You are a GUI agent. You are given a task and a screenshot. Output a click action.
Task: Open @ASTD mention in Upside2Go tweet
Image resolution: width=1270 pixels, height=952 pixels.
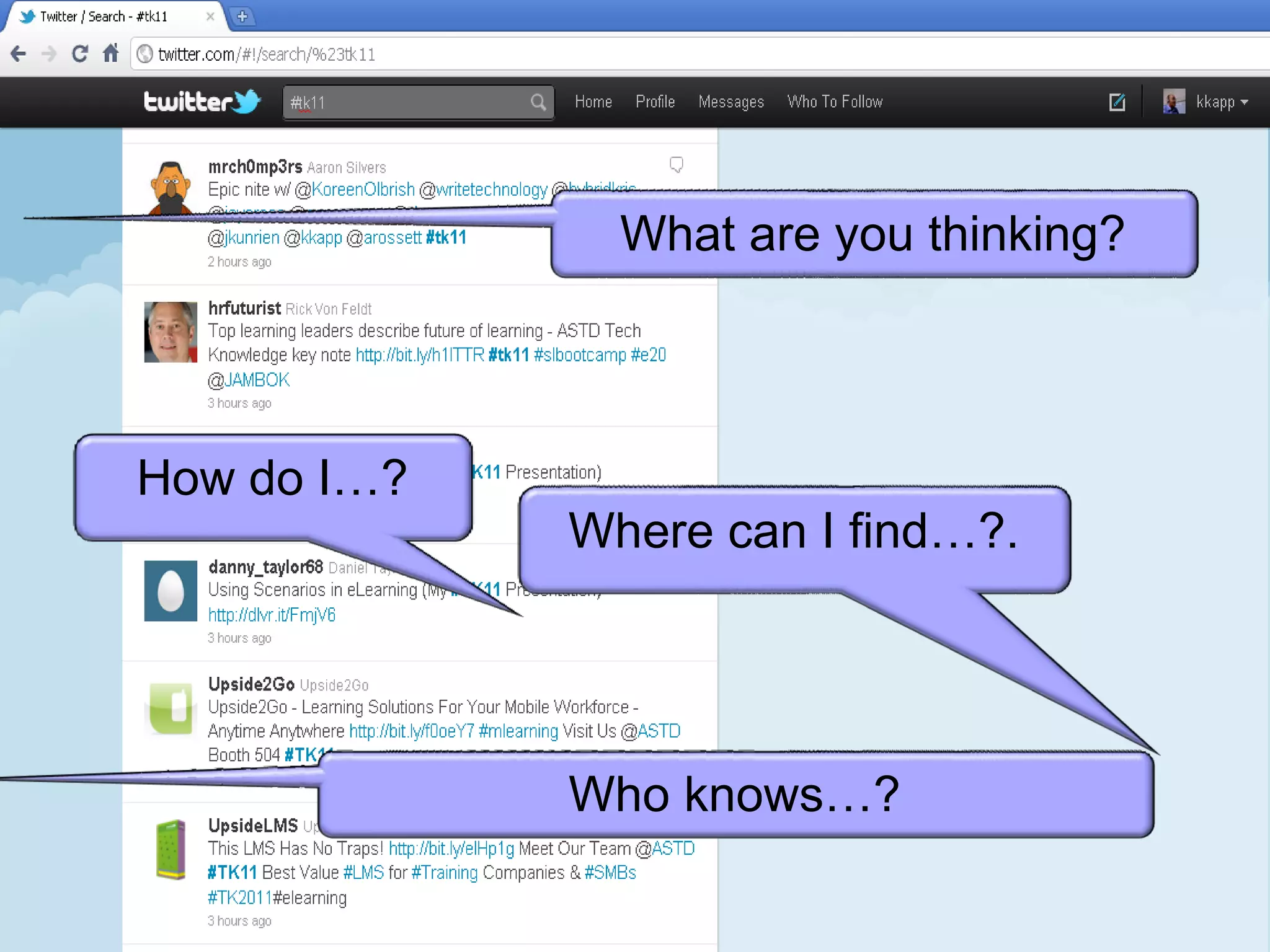(651, 731)
